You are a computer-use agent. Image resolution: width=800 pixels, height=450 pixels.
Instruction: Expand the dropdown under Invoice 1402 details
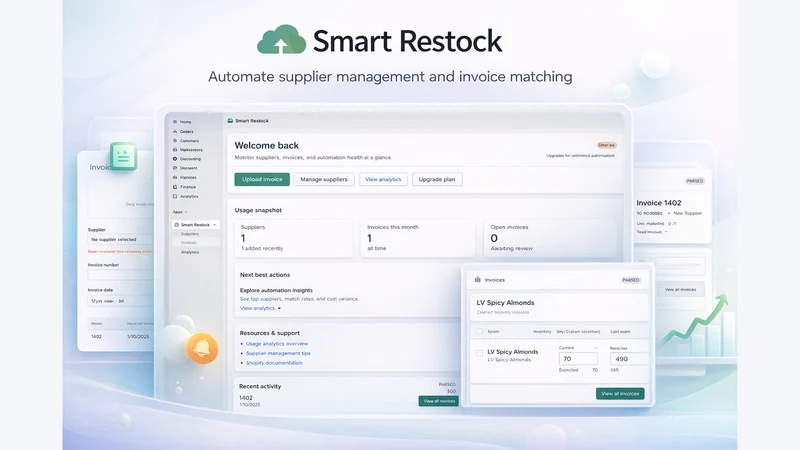click(666, 232)
